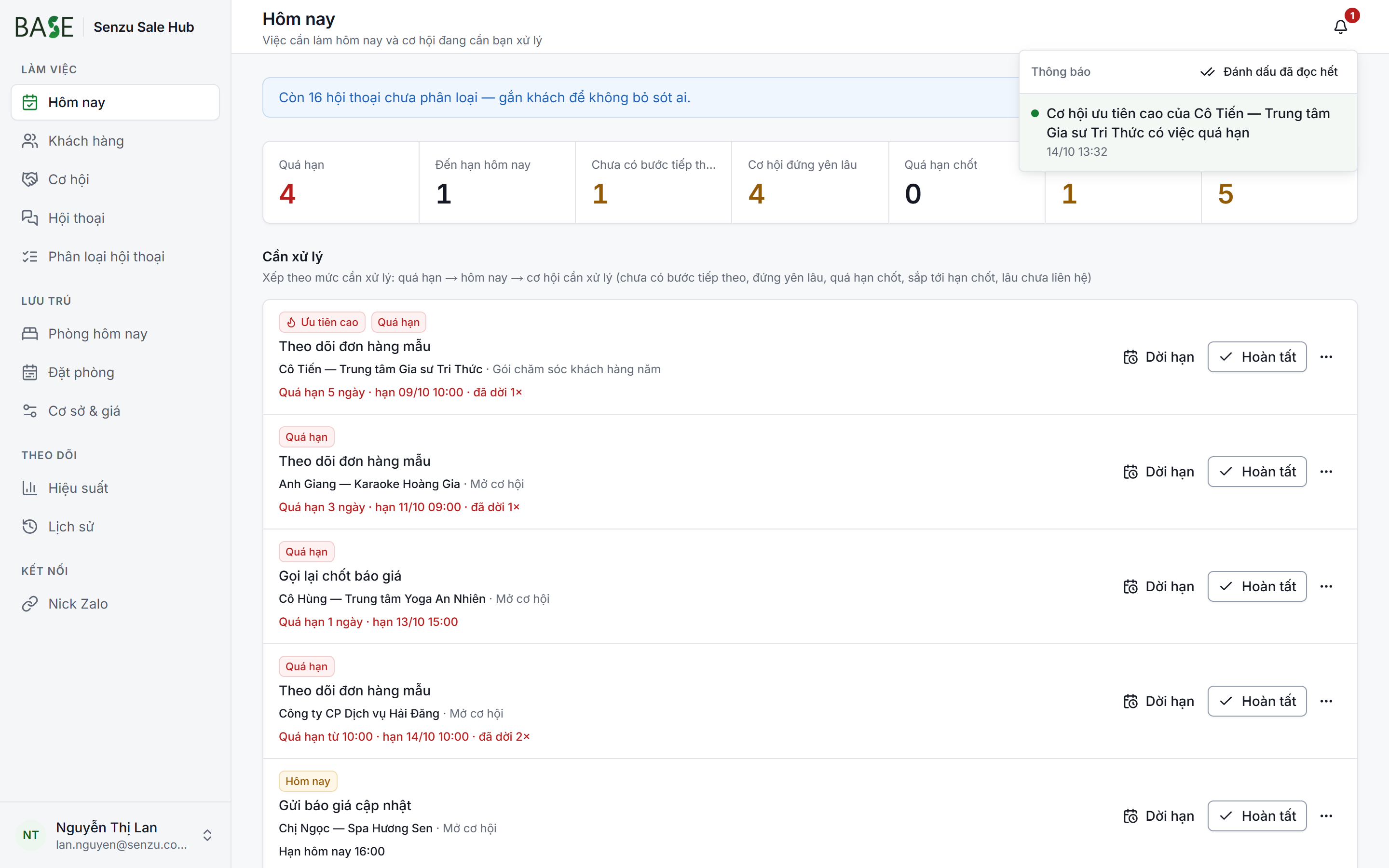Image resolution: width=1389 pixels, height=868 pixels.
Task: Open more options for Cô Hùng task
Action: [1326, 587]
